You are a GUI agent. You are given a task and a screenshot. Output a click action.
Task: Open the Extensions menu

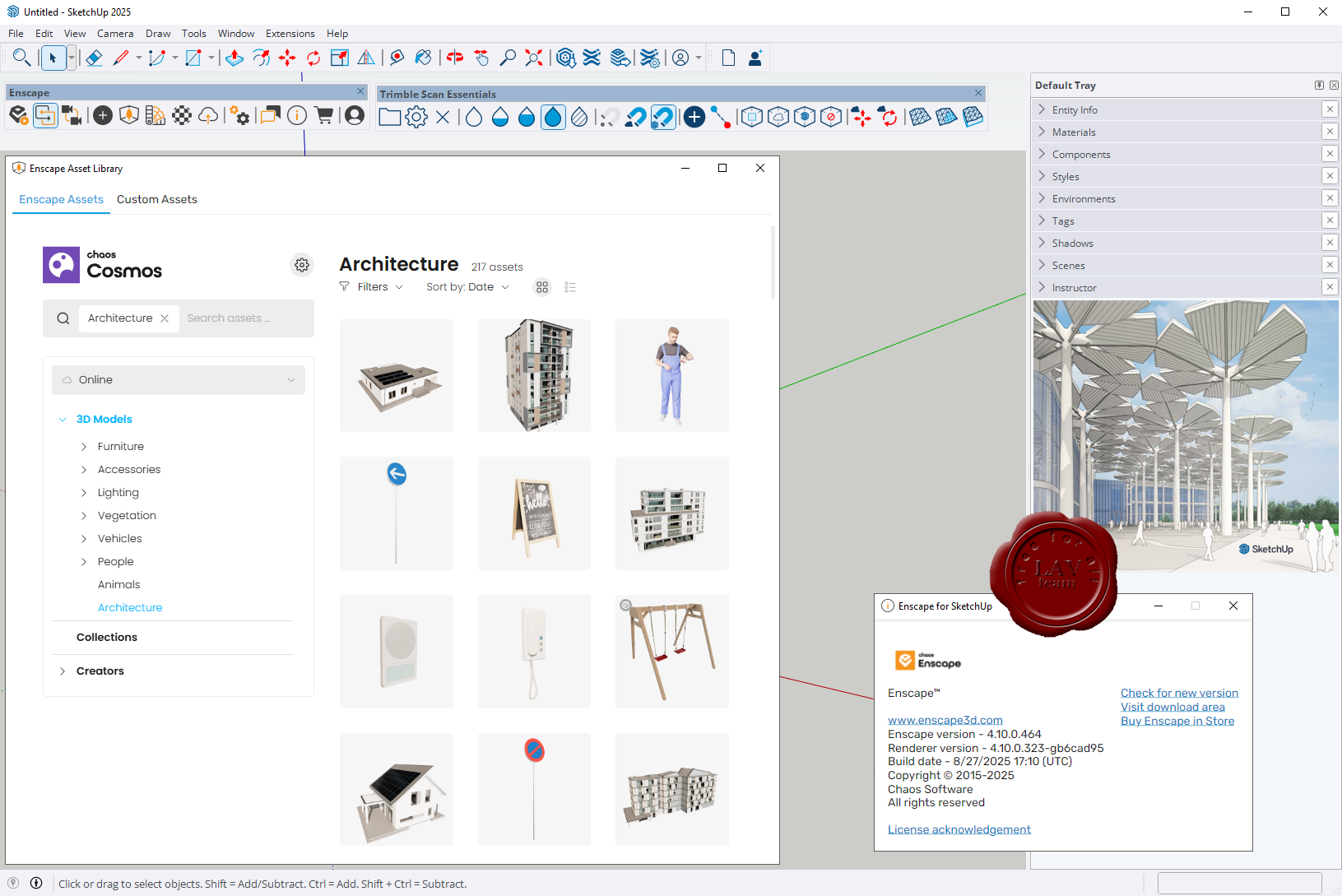[x=290, y=34]
